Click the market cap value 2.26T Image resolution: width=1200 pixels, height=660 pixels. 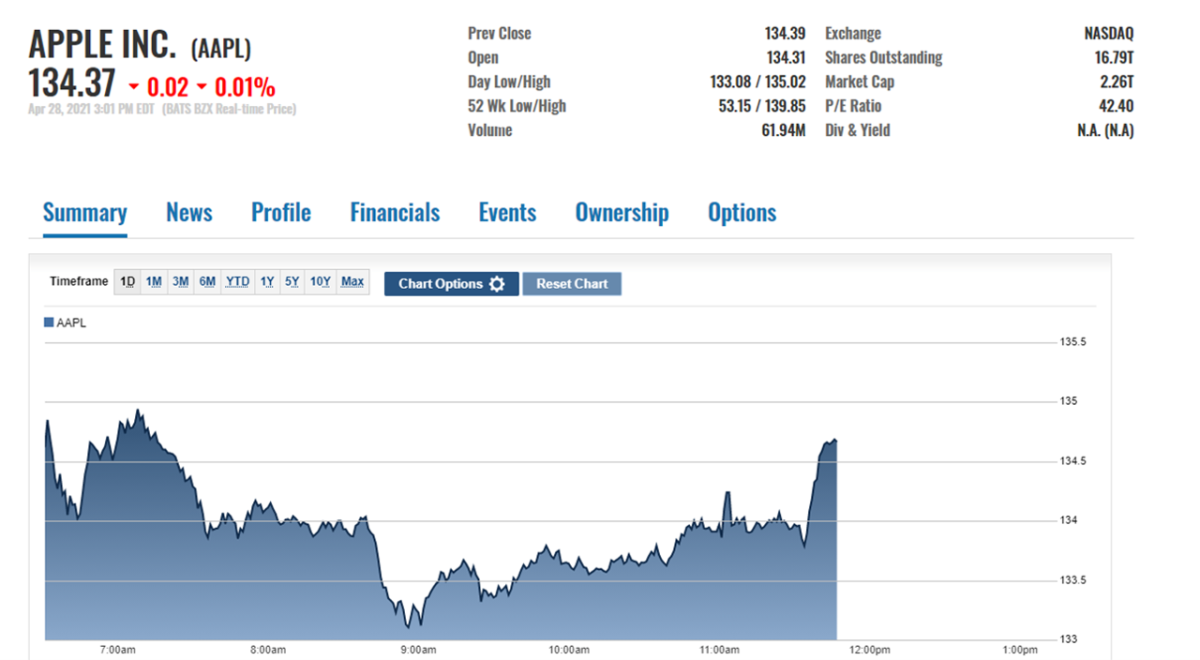pyautogui.click(x=1117, y=82)
